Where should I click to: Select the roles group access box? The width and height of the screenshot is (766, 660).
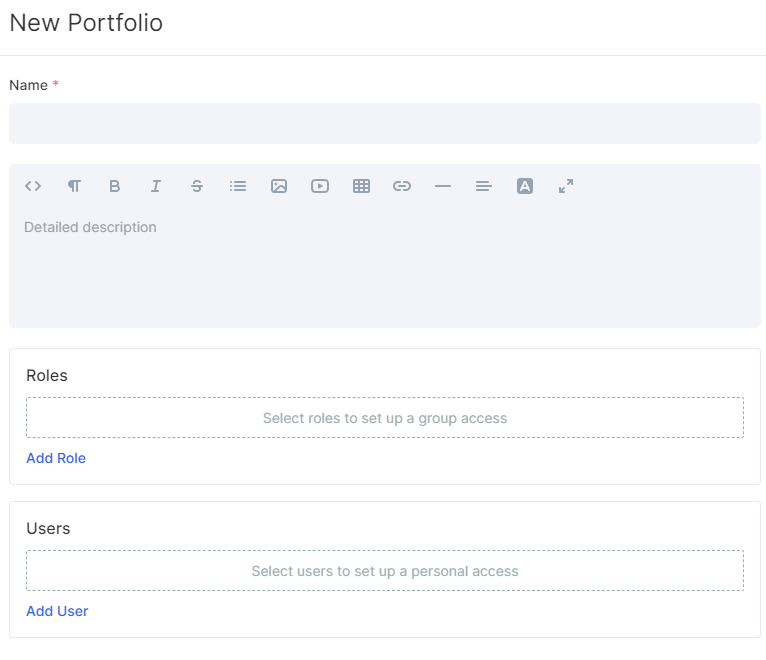(385, 418)
